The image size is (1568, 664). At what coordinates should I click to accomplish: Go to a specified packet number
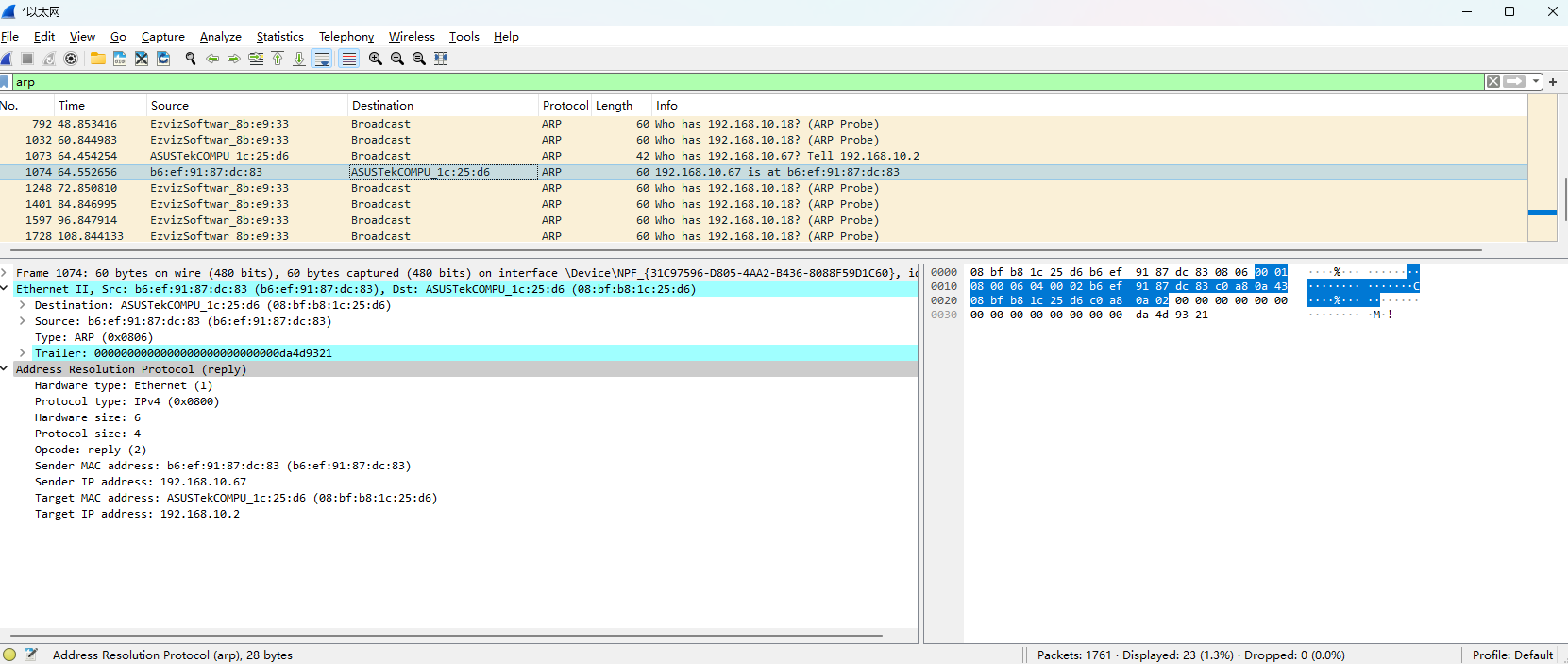pos(256,59)
